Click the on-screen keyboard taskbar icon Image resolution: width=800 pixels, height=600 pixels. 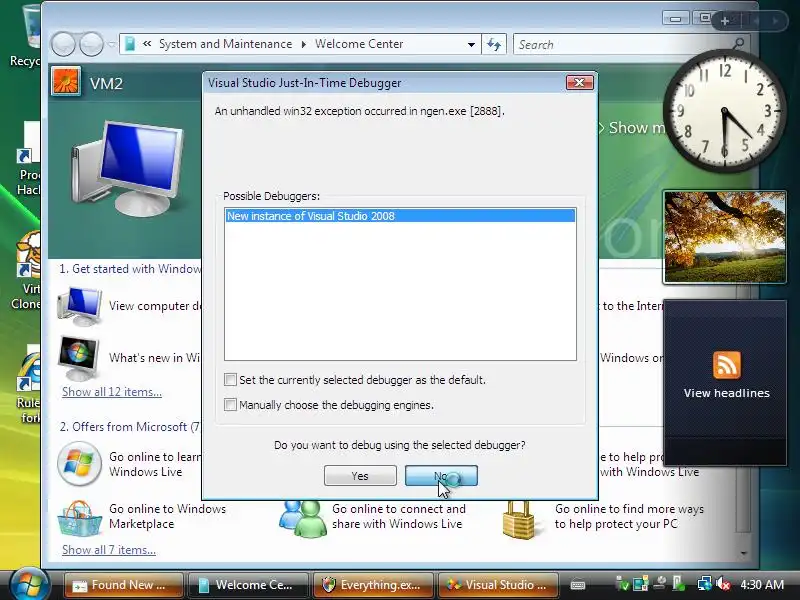click(578, 585)
